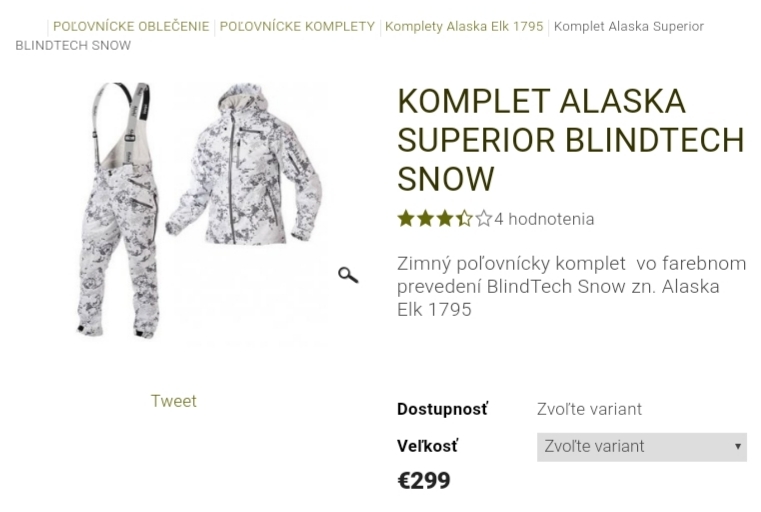Click the second rating star
This screenshot has width=761, height=512.
tap(425, 219)
